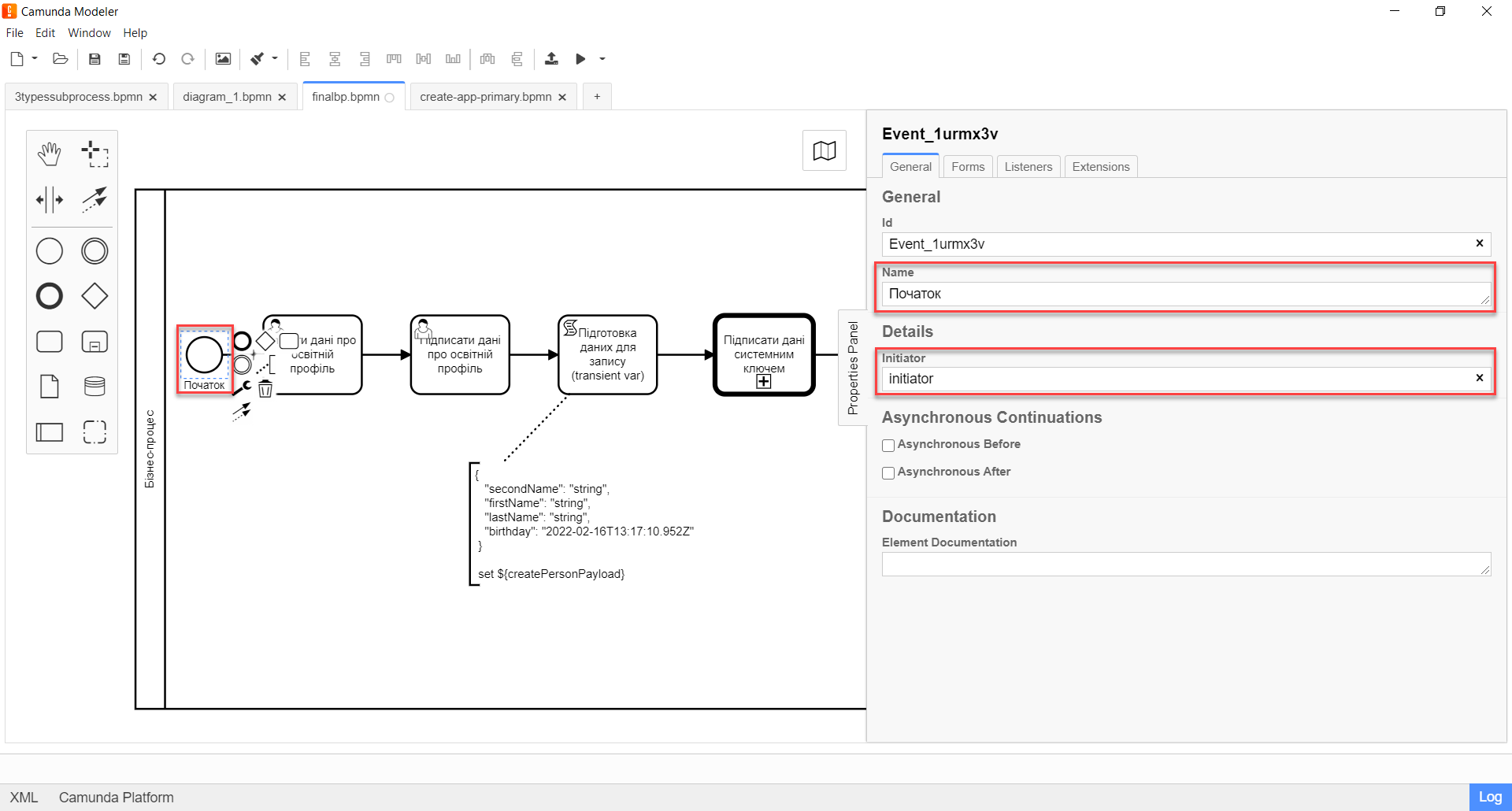The image size is (1512, 811).
Task: Close the create-app-primary.bpmn tab
Action: point(562,98)
